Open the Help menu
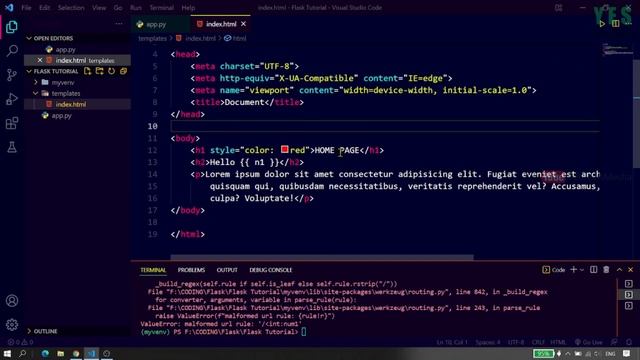This screenshot has height=360, width=640. 188,7
